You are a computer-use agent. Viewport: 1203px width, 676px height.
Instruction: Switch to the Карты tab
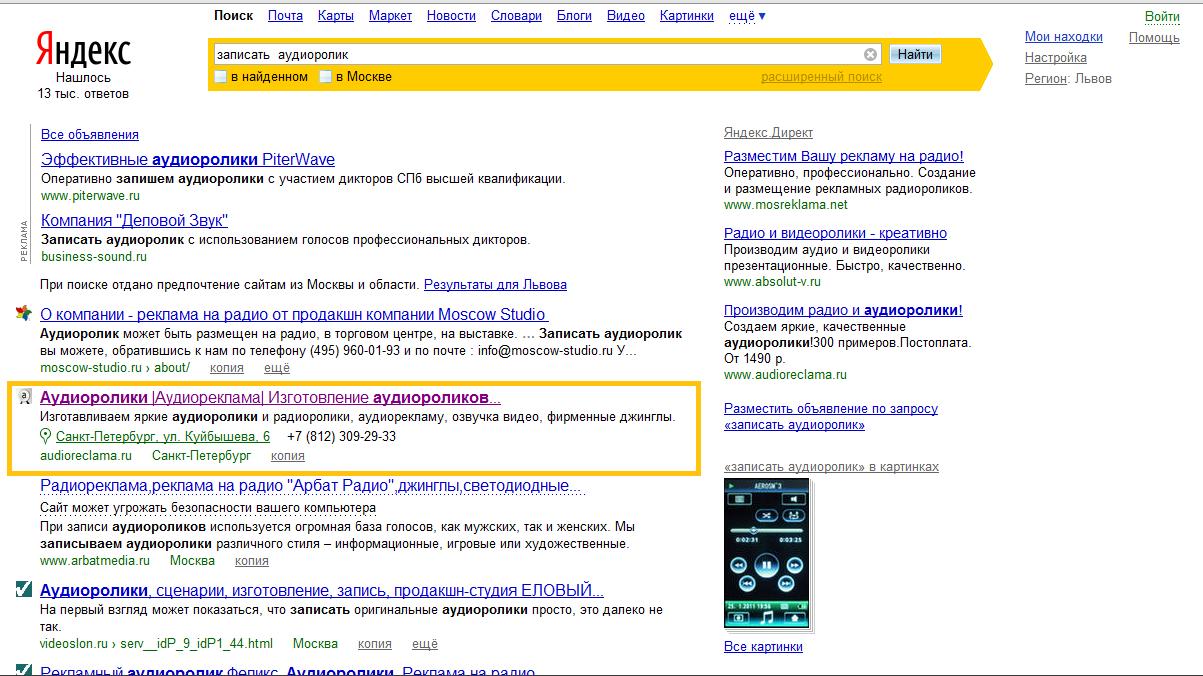pos(336,16)
